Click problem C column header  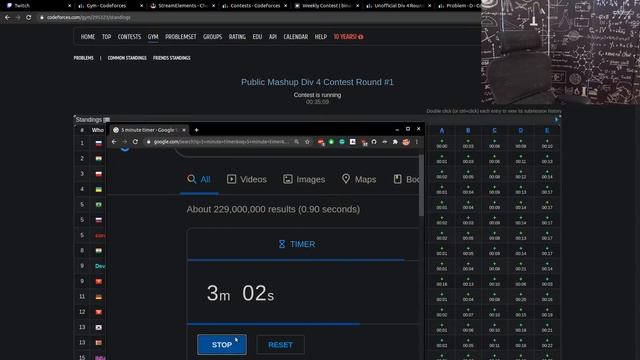(494, 131)
